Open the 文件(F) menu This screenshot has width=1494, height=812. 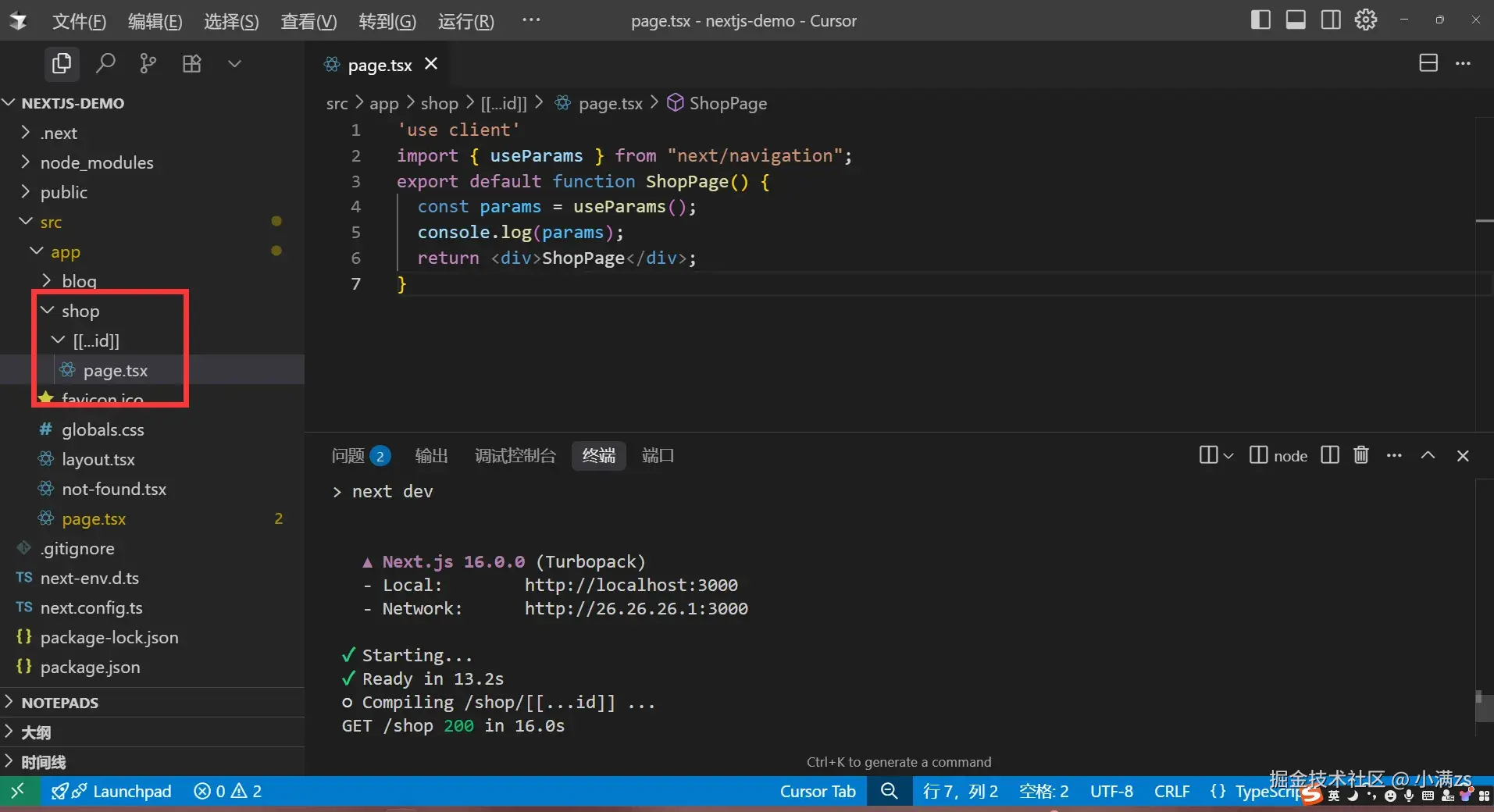79,21
